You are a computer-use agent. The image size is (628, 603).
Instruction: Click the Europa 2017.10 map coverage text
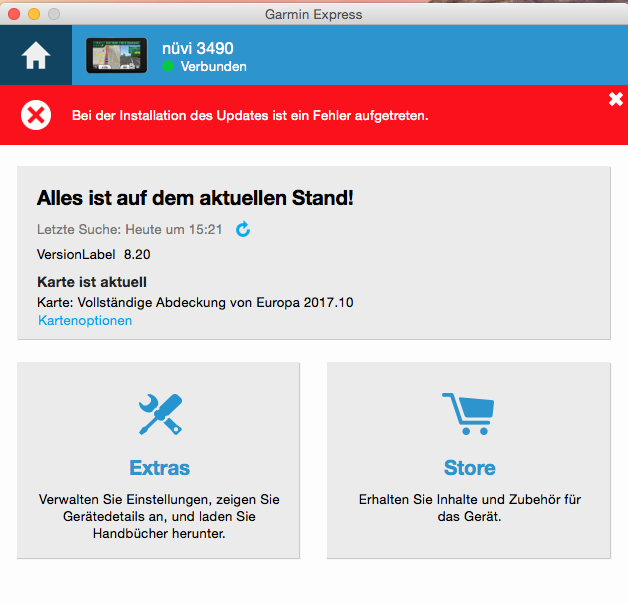(195, 302)
